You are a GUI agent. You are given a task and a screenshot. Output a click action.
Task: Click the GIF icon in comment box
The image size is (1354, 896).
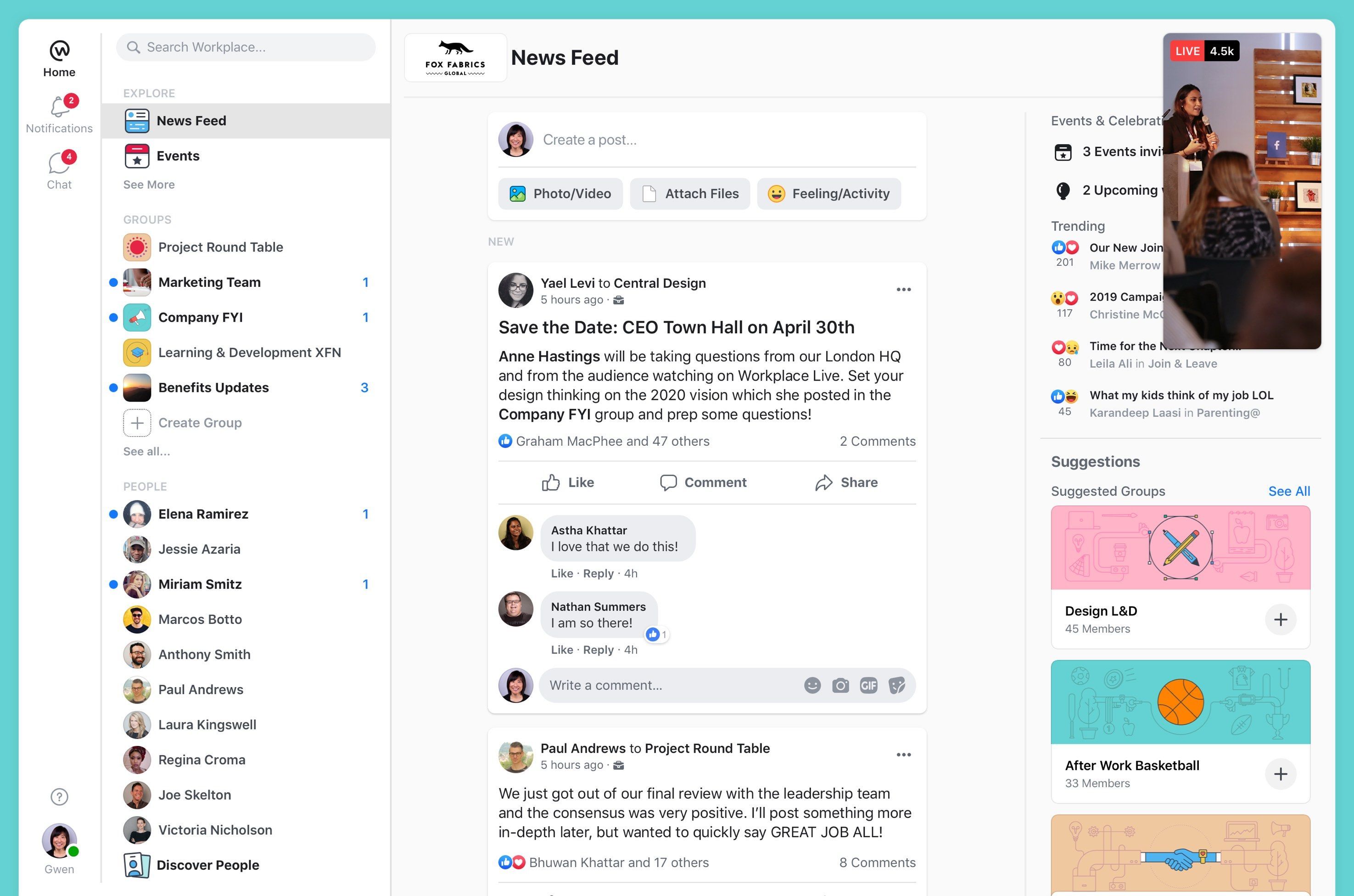point(868,685)
